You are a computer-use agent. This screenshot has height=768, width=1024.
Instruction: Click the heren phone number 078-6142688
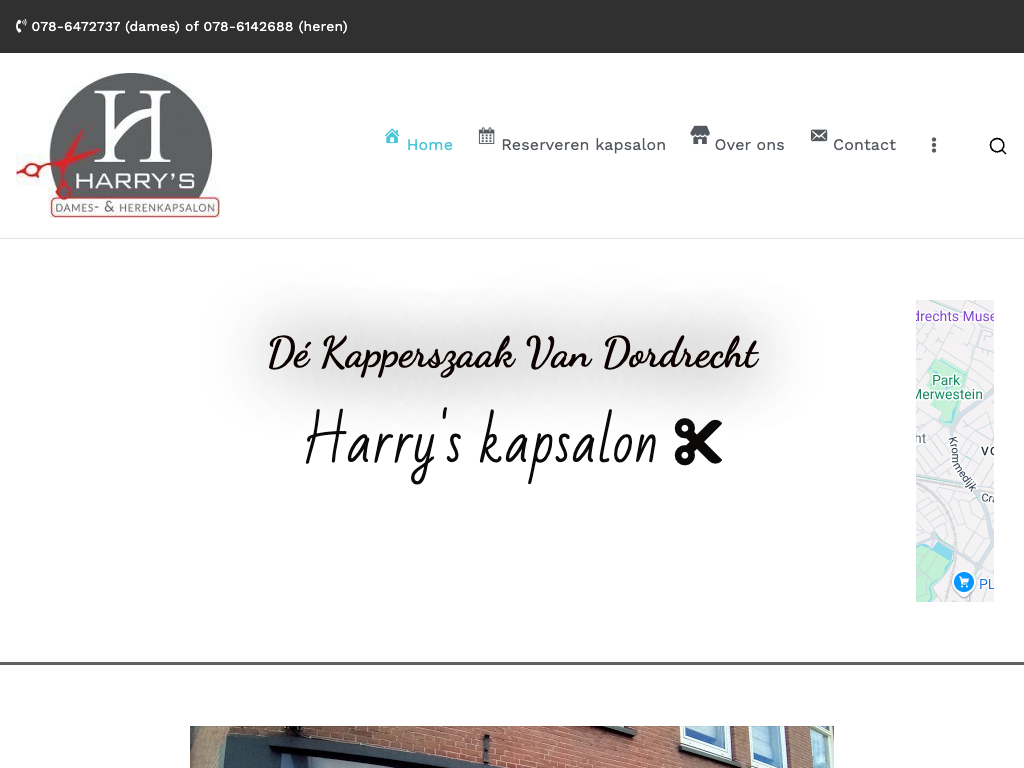click(248, 27)
